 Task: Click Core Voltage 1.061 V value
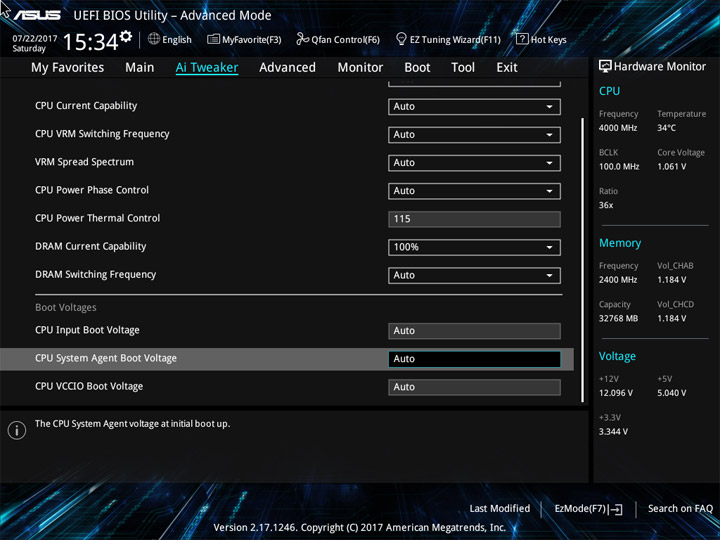click(x=671, y=166)
